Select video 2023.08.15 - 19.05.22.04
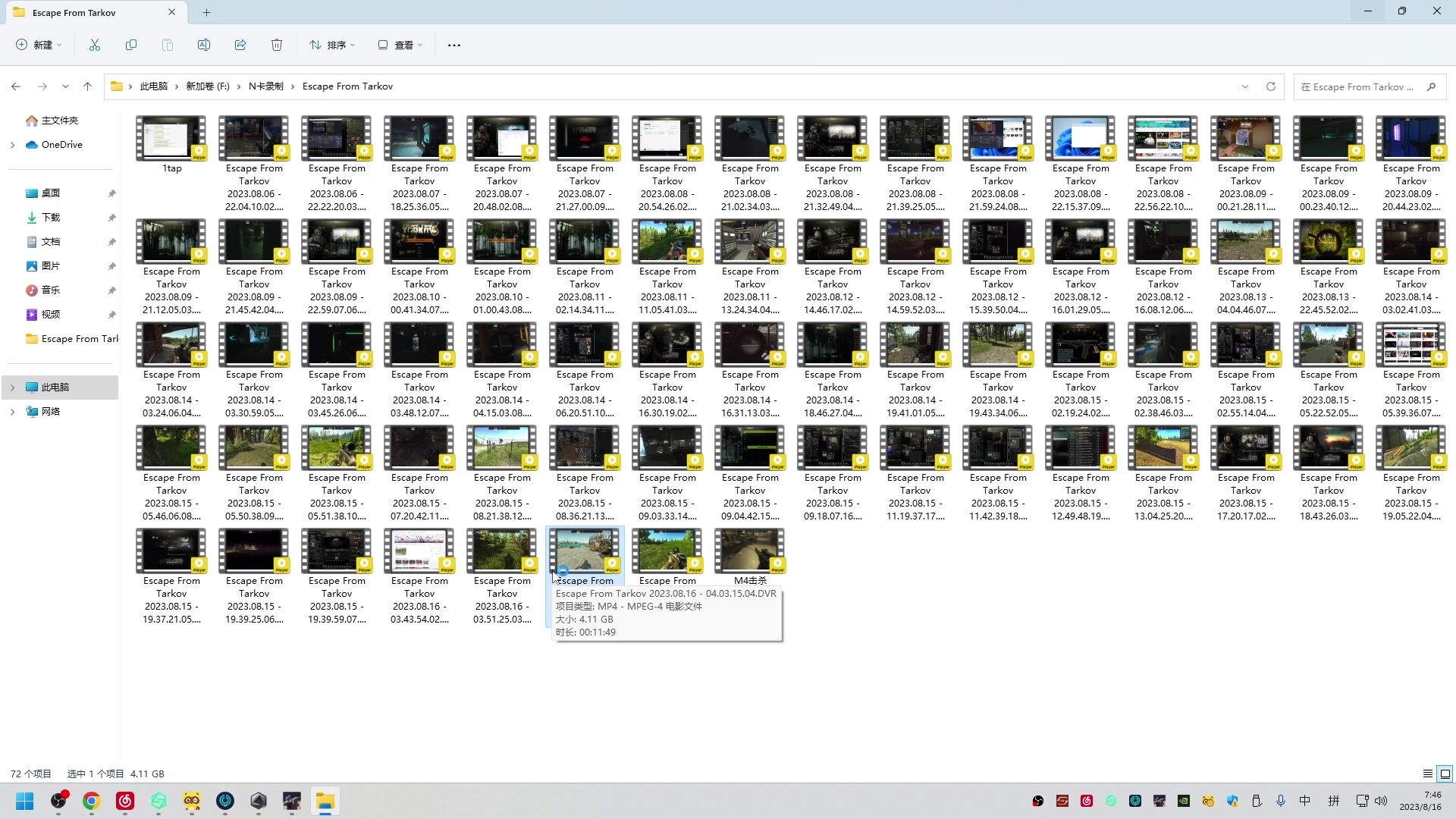This screenshot has width=1456, height=819. point(1411,473)
